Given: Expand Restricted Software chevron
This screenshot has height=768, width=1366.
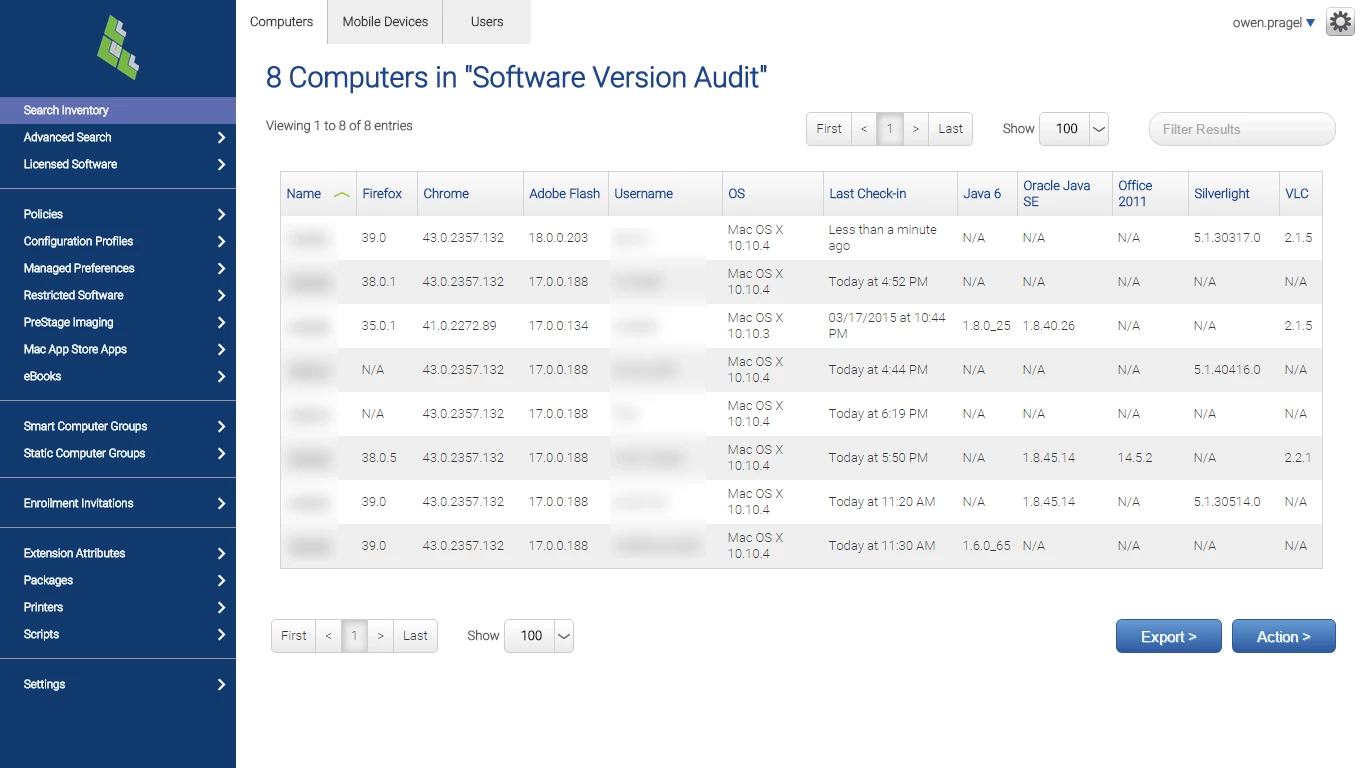Looking at the screenshot, I should (221, 295).
